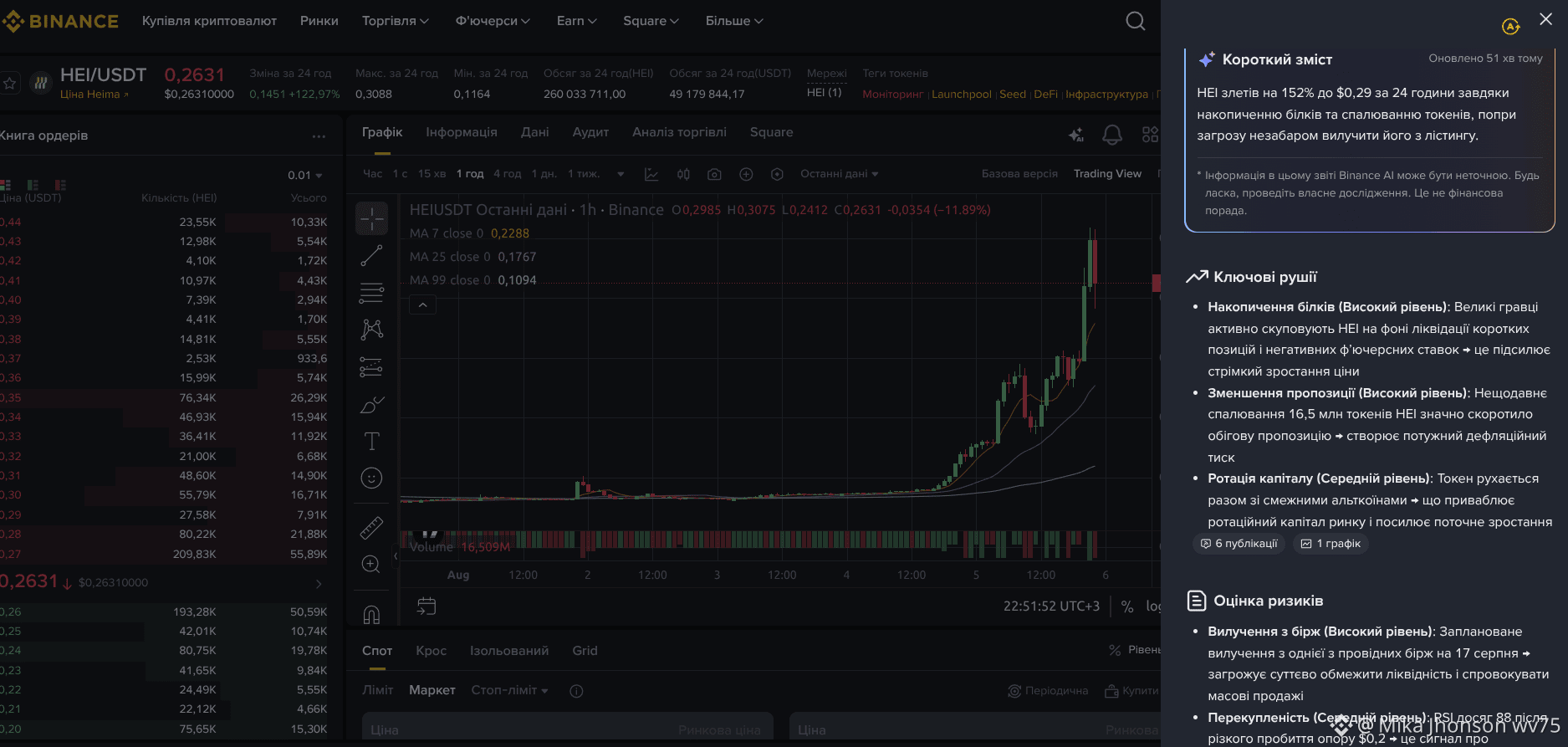The width and height of the screenshot is (1568, 747).
Task: Open 6 публікації chip
Action: pos(1239,544)
